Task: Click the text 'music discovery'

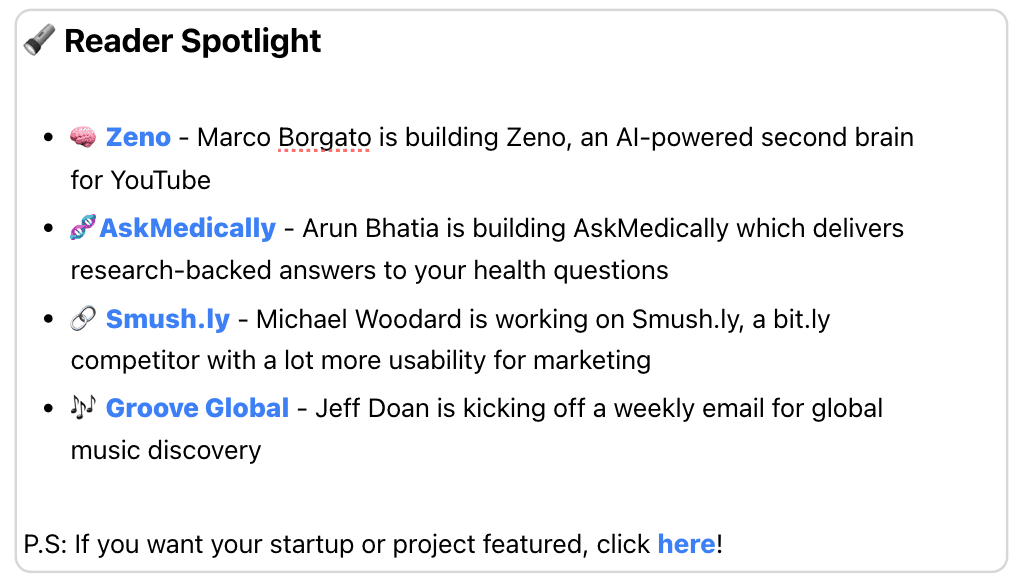Action: coord(166,450)
